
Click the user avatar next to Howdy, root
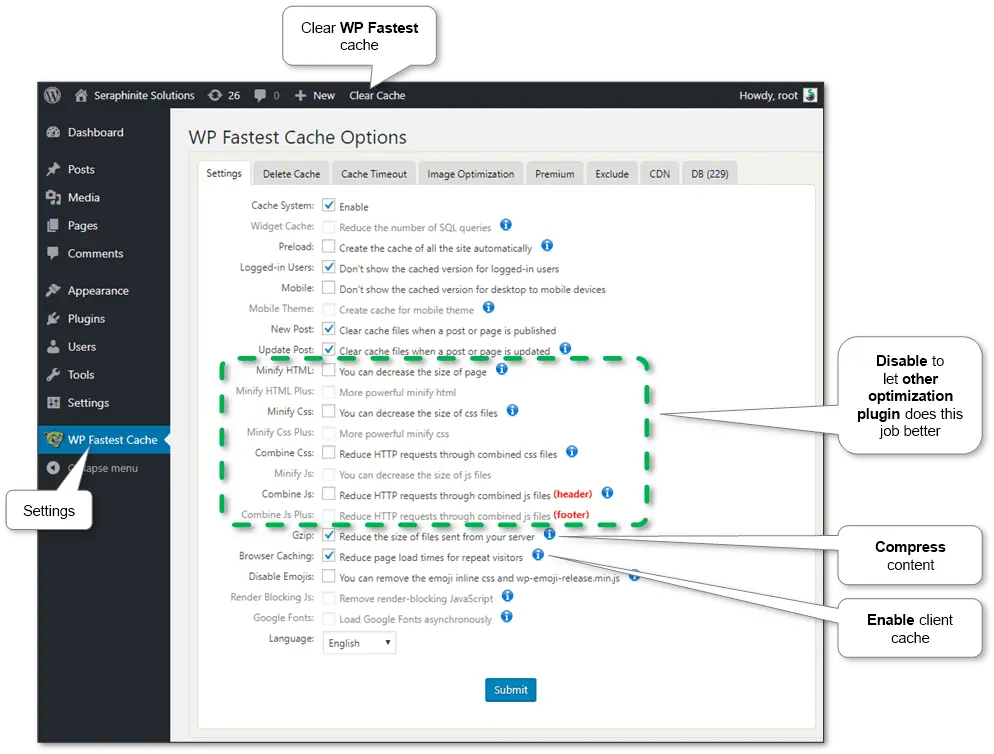(810, 95)
